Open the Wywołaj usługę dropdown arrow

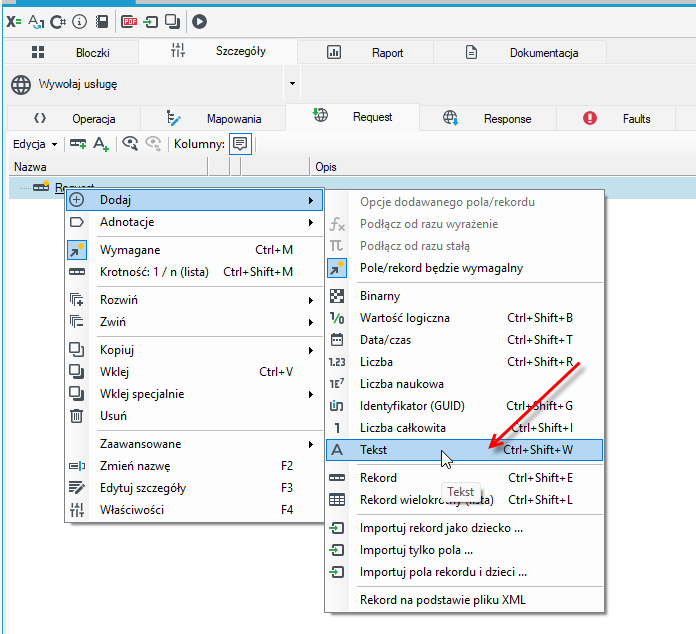pyautogui.click(x=292, y=83)
